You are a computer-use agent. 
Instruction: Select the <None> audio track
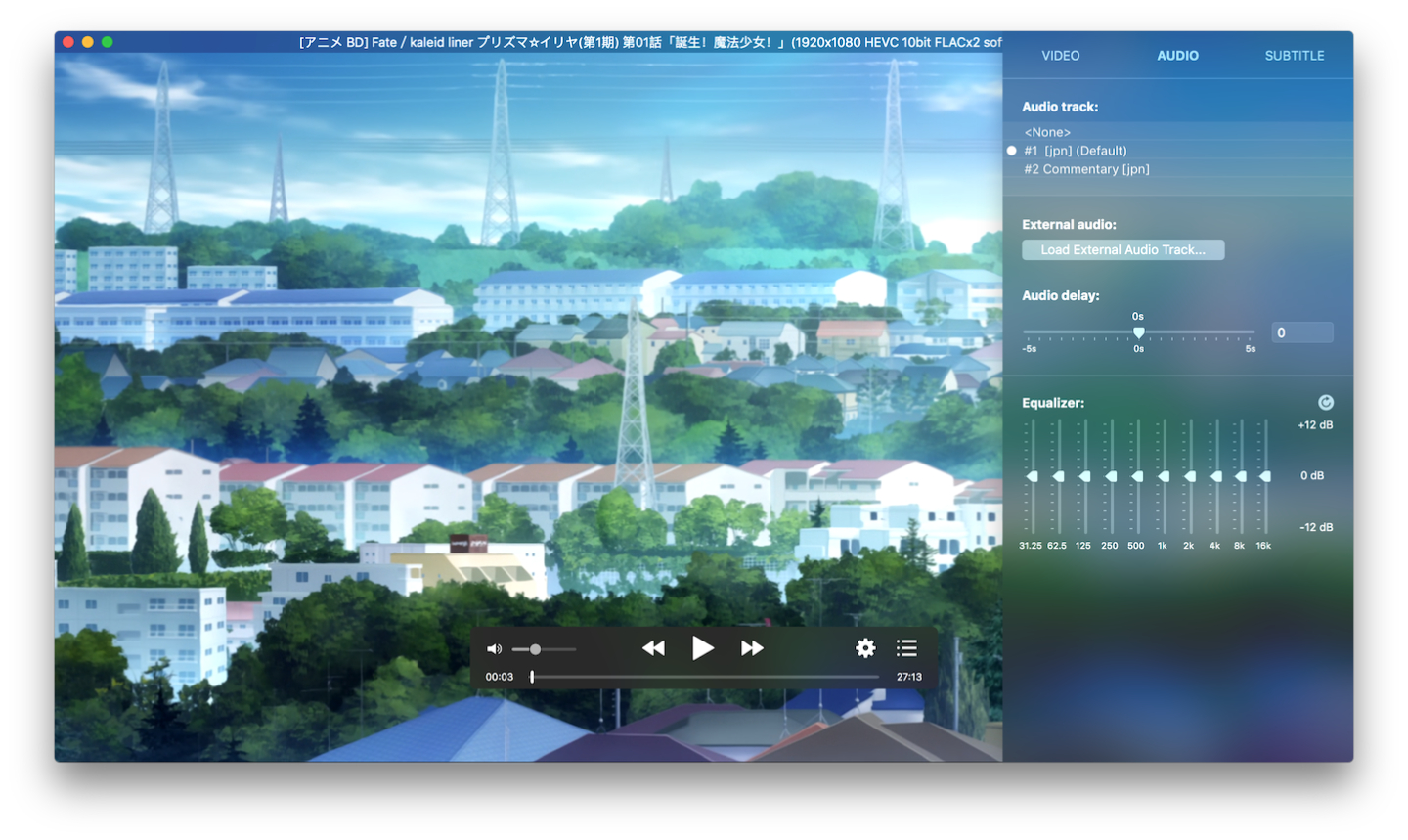tap(1047, 132)
